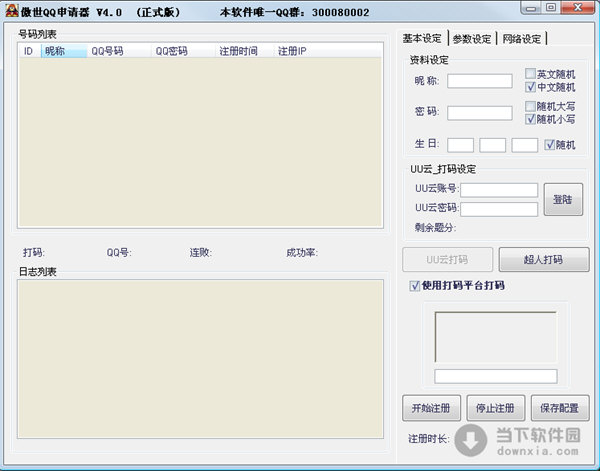Click the 剩余题分 label
The height and width of the screenshot is (471, 600).
coord(435,228)
